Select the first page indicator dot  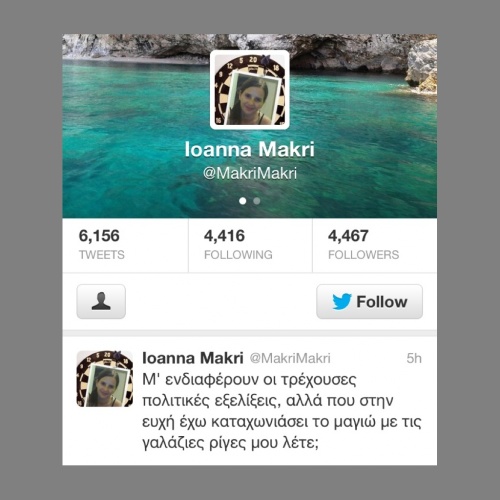243,201
